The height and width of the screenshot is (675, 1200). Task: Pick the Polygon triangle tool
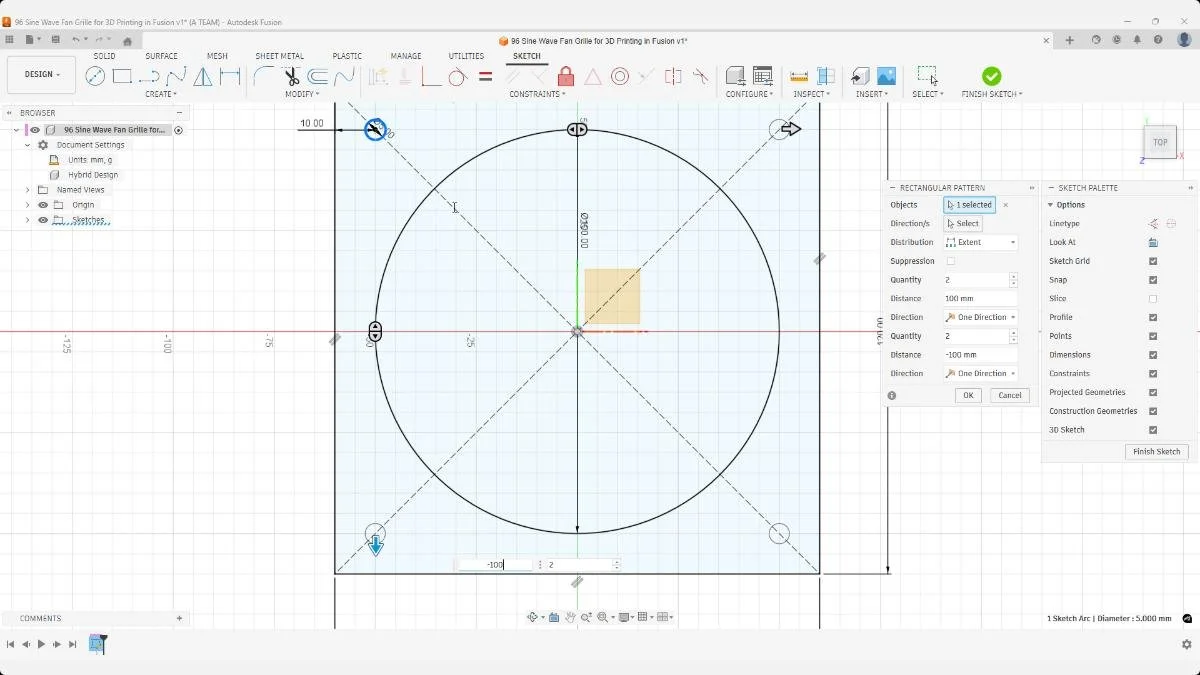coord(203,76)
